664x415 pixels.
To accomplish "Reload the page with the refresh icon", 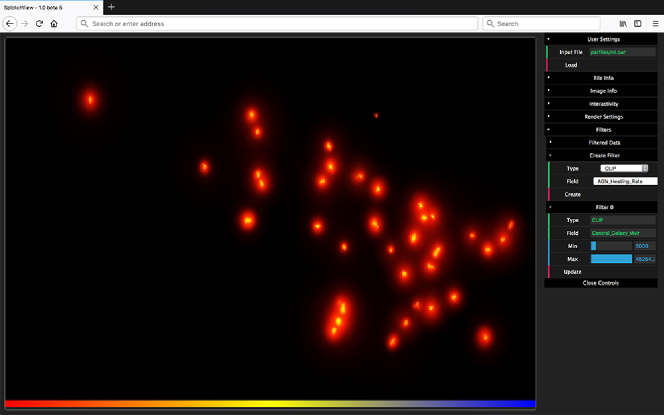I will 39,23.
